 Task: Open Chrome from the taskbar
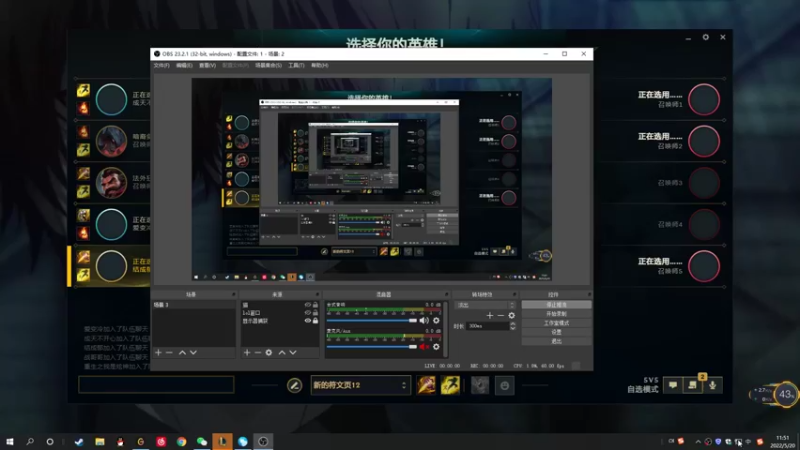pyautogui.click(x=182, y=441)
